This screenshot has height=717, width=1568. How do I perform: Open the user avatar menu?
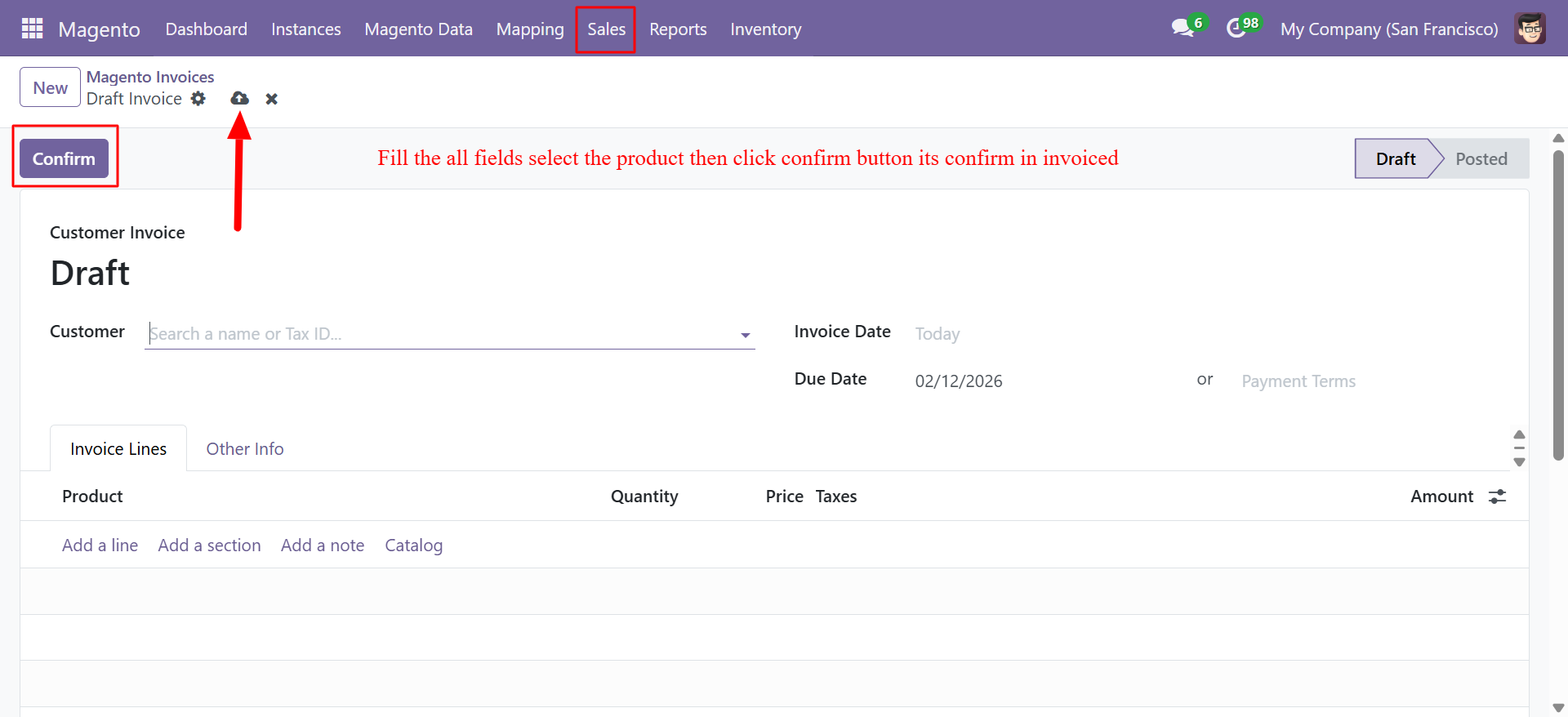coord(1530,29)
